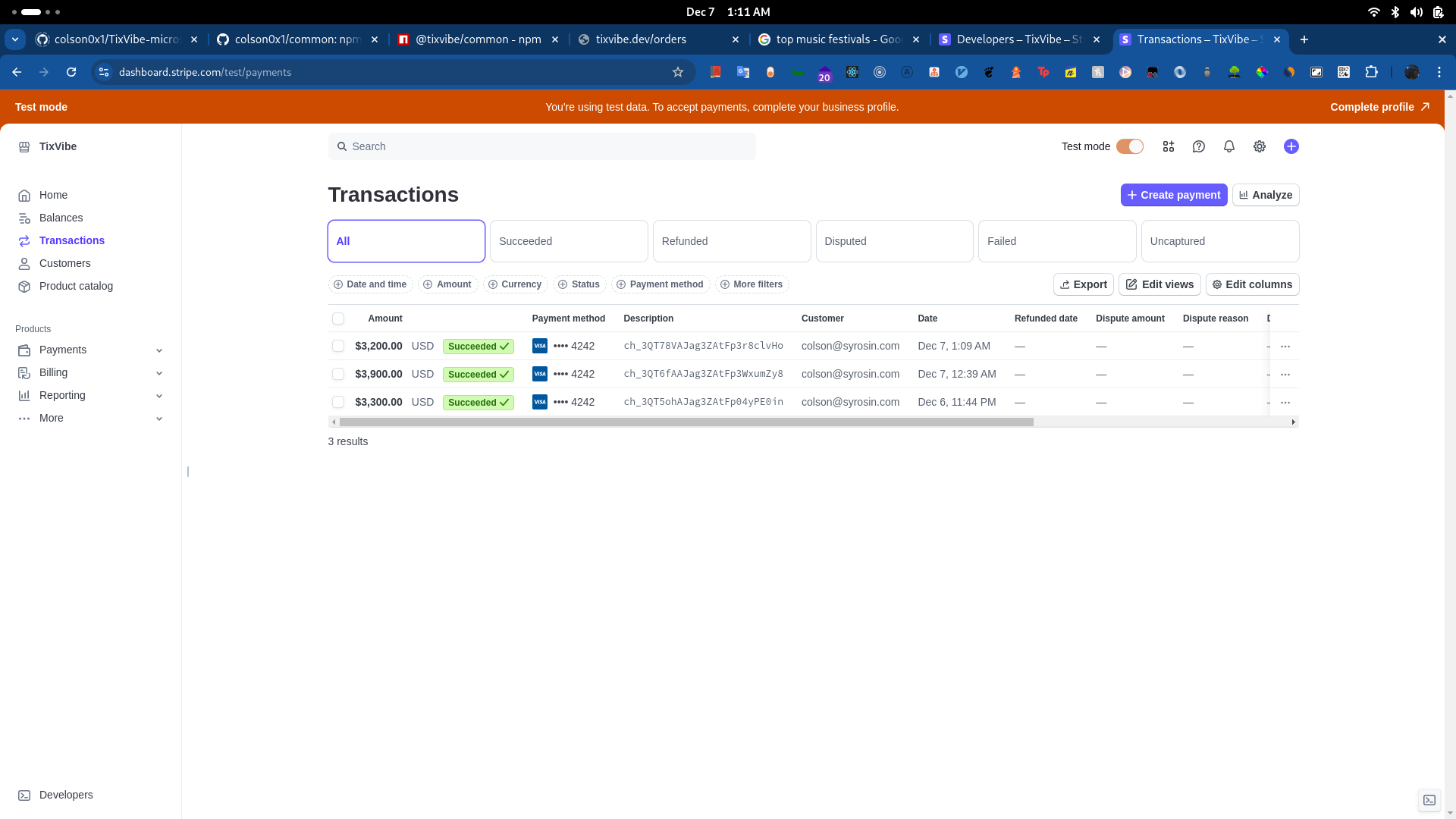1456x819 pixels.
Task: Tick the checkbox for the $3,900.00 transaction
Action: 338,374
